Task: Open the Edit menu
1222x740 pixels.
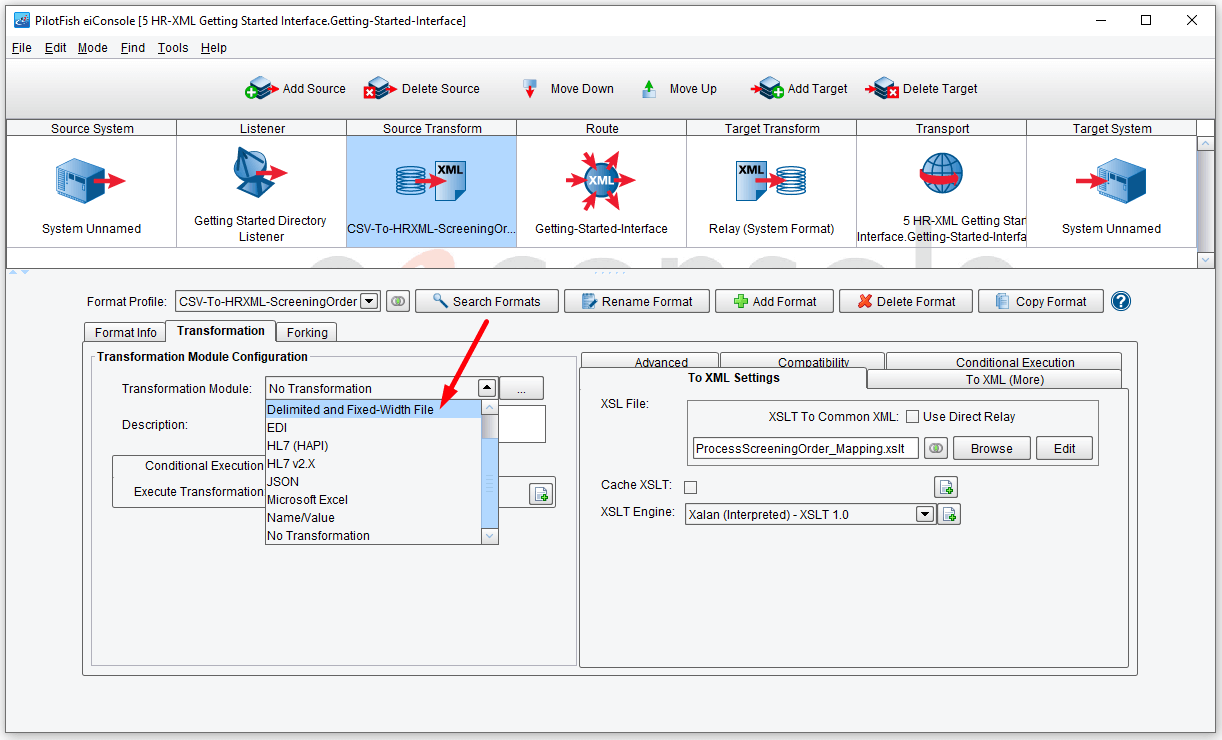Action: (56, 47)
